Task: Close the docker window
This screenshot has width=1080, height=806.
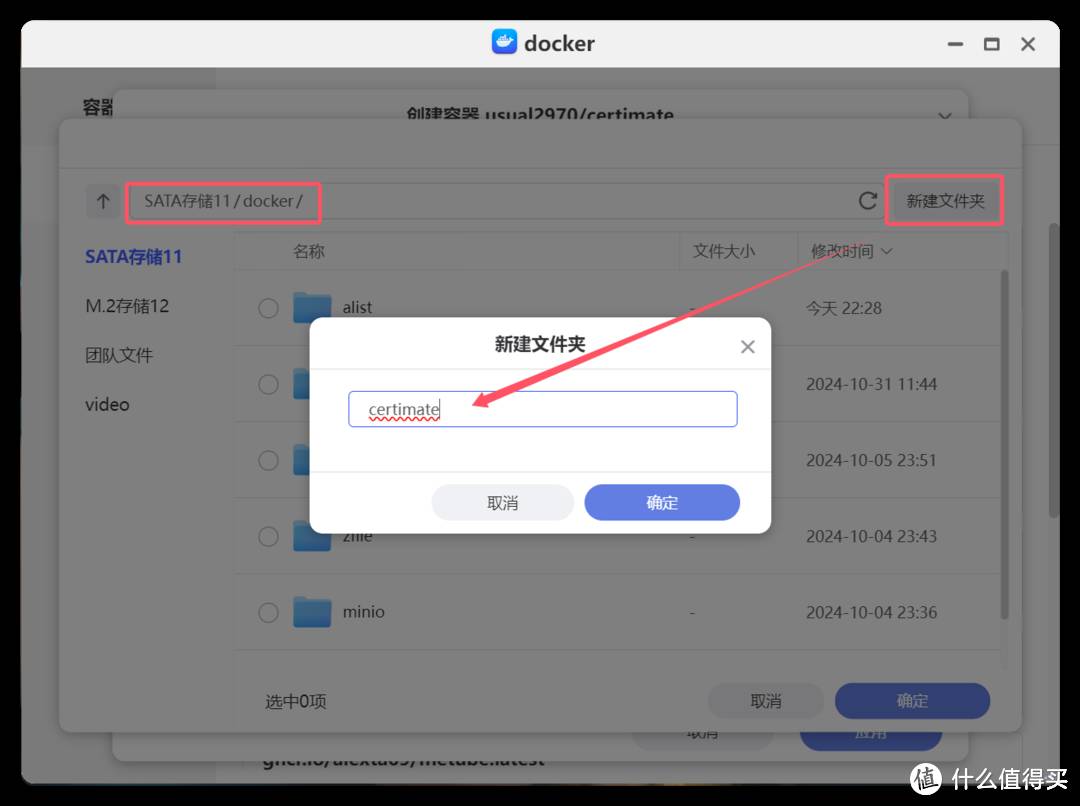Action: (1028, 44)
